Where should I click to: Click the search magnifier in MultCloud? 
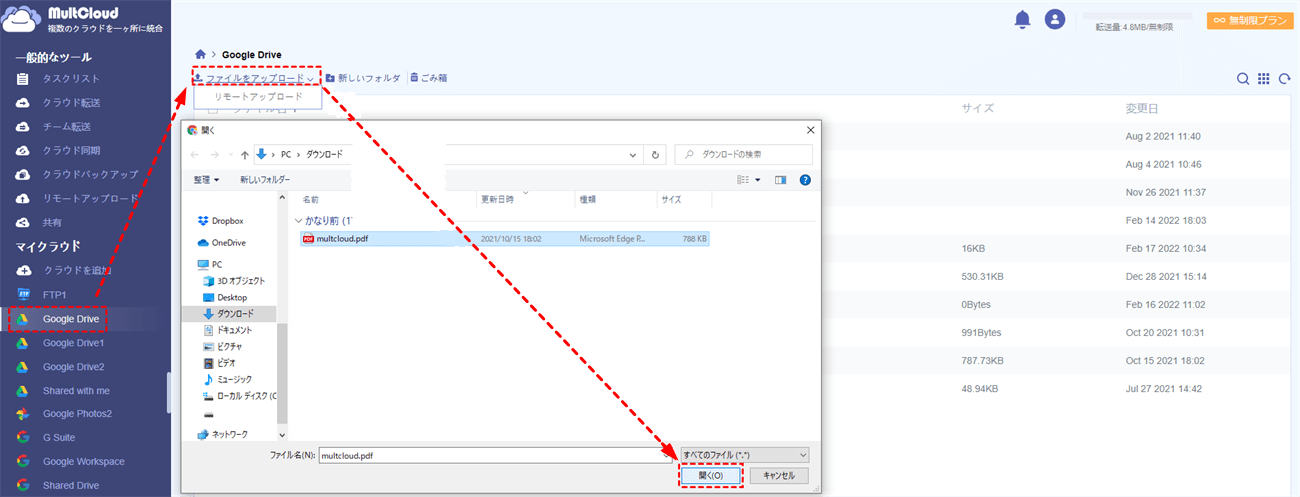[1243, 79]
